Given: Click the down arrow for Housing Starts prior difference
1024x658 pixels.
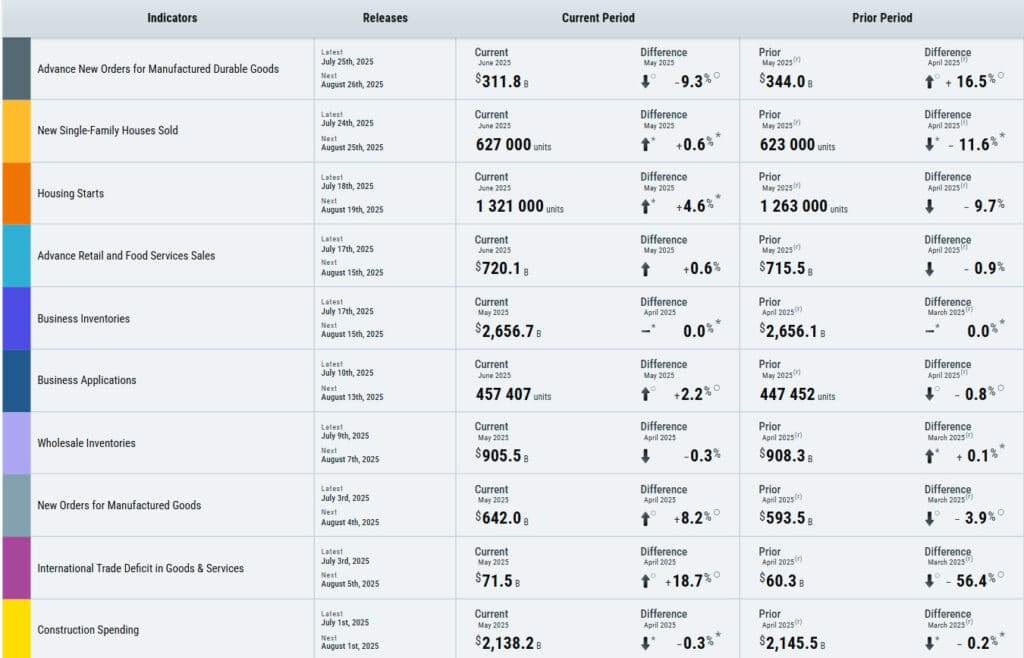Looking at the screenshot, I should coord(929,207).
